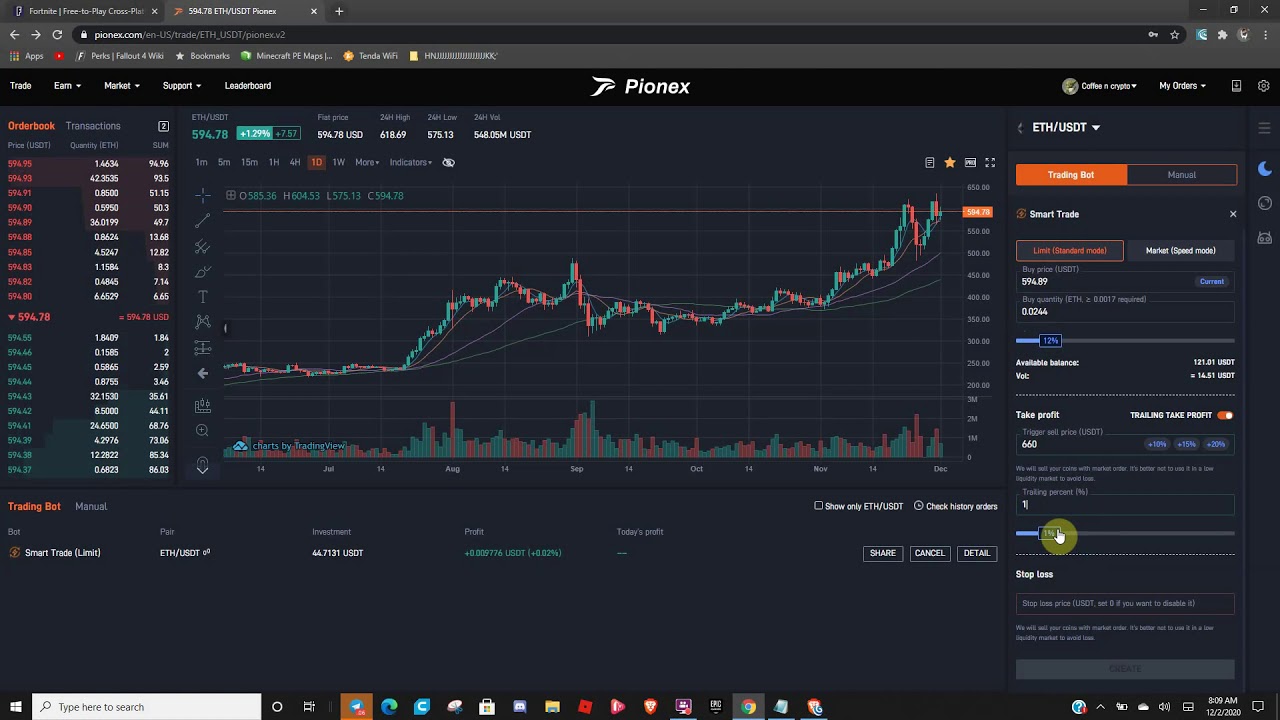The width and height of the screenshot is (1280, 720).
Task: Click the SHARE button for Smart Trade
Action: point(882,553)
